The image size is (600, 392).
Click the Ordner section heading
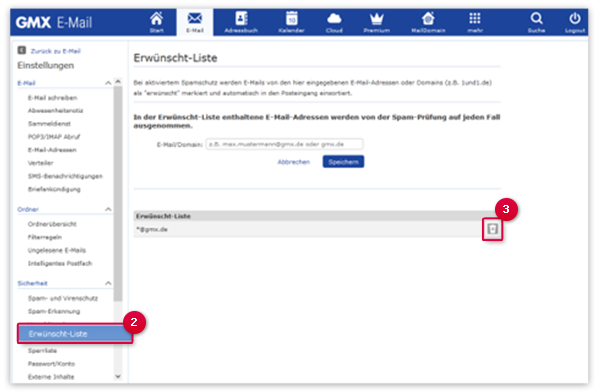click(28, 209)
